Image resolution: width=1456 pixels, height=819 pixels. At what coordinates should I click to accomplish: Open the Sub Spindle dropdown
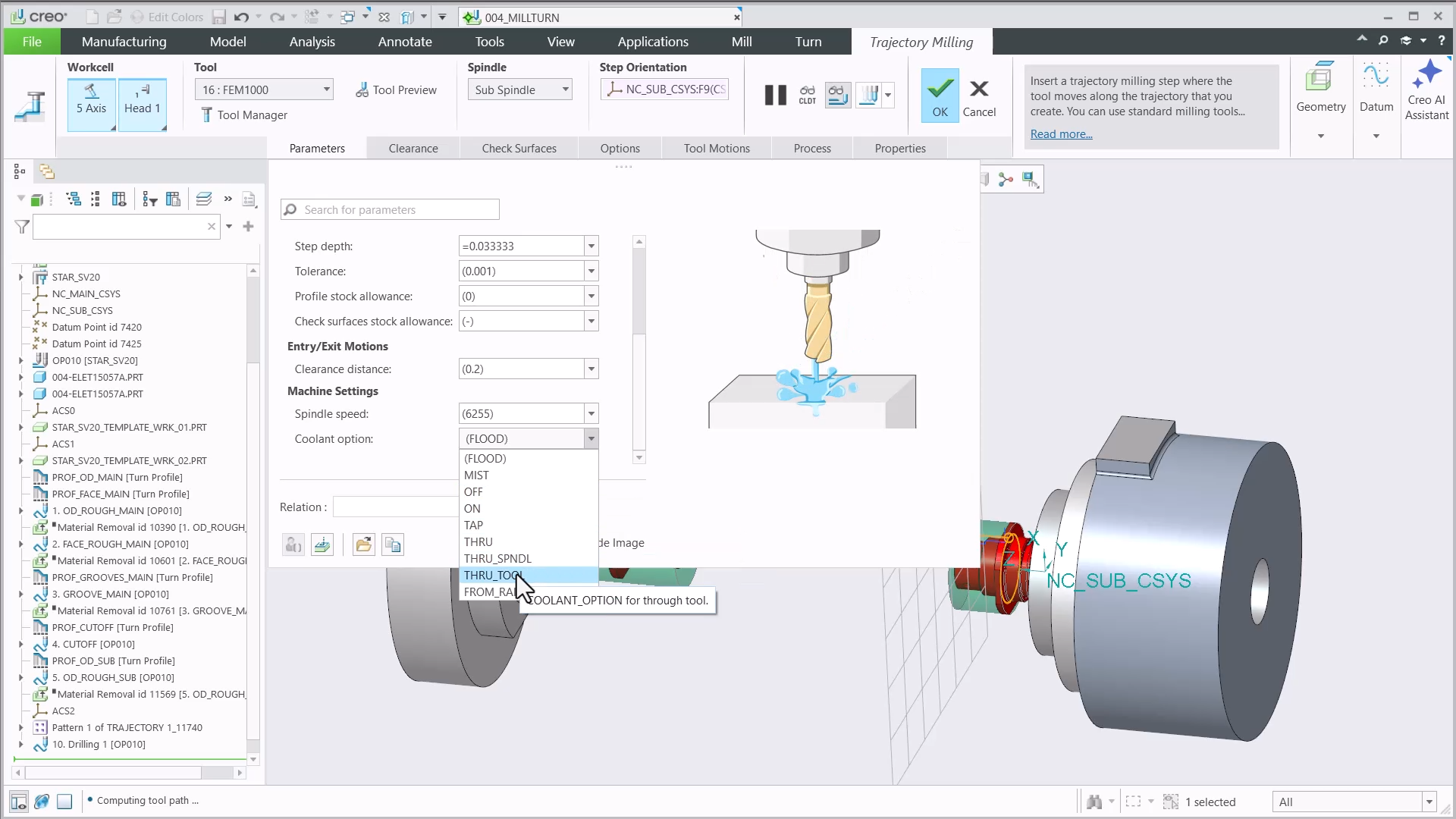519,89
